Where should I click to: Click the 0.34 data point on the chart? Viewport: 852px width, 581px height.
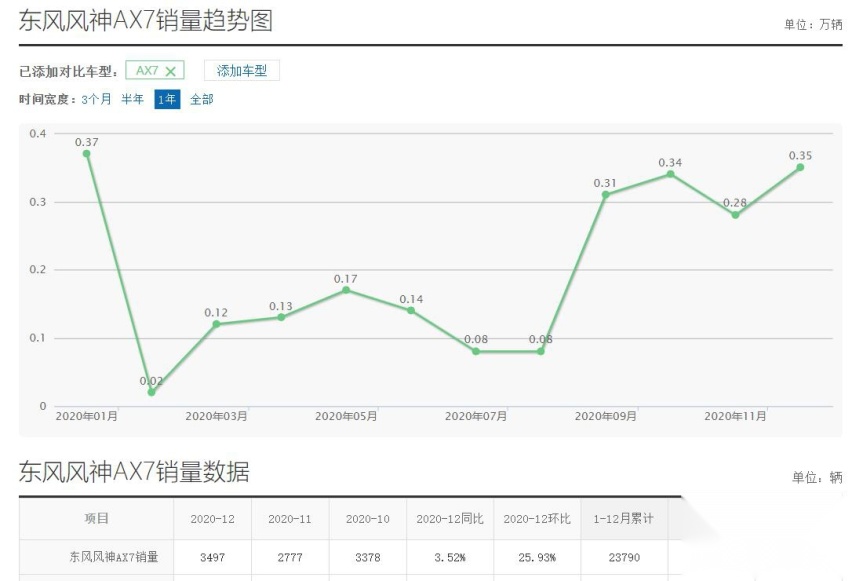click(671, 174)
